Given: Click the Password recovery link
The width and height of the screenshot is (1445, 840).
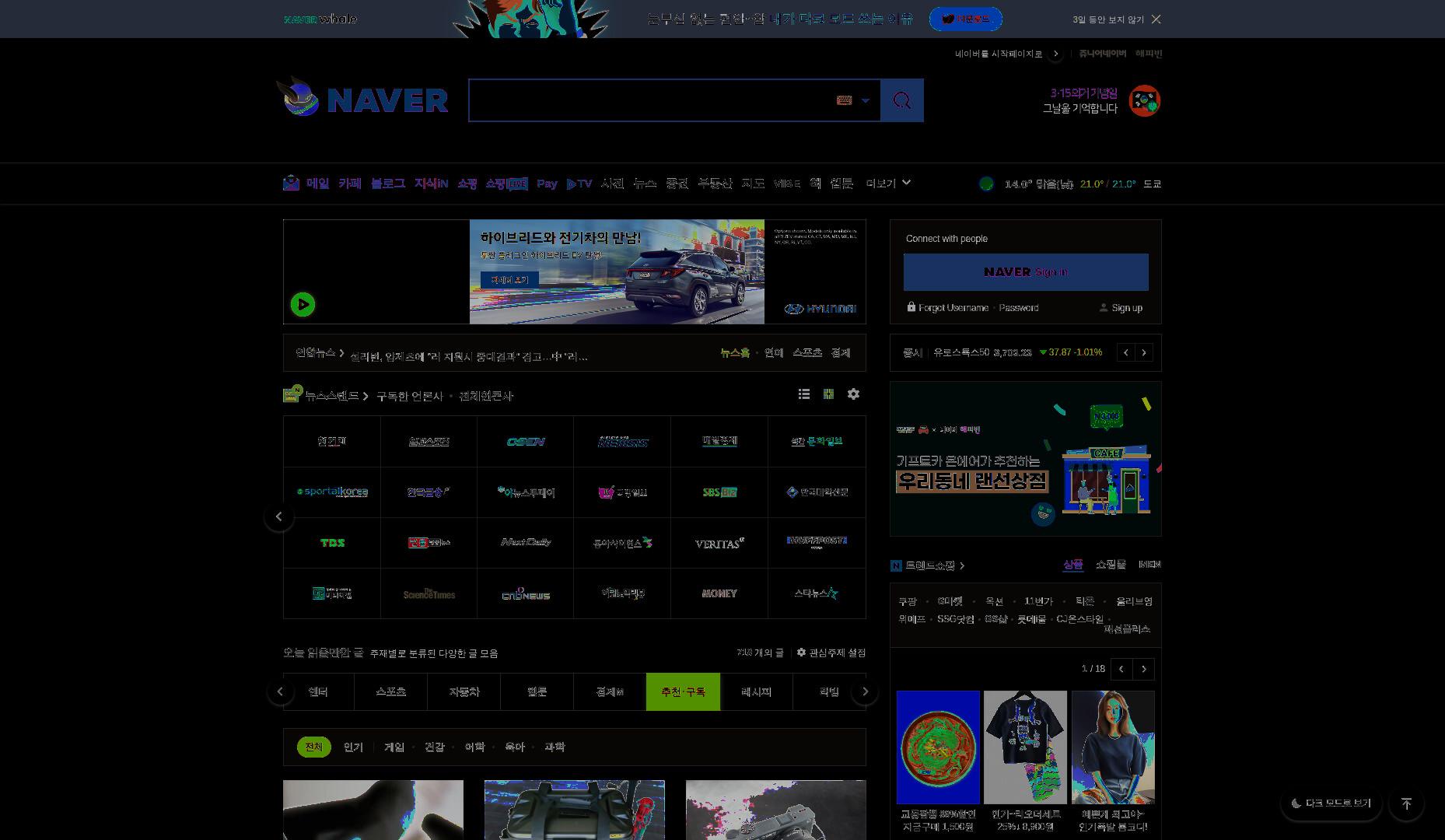Looking at the screenshot, I should pos(1018,308).
